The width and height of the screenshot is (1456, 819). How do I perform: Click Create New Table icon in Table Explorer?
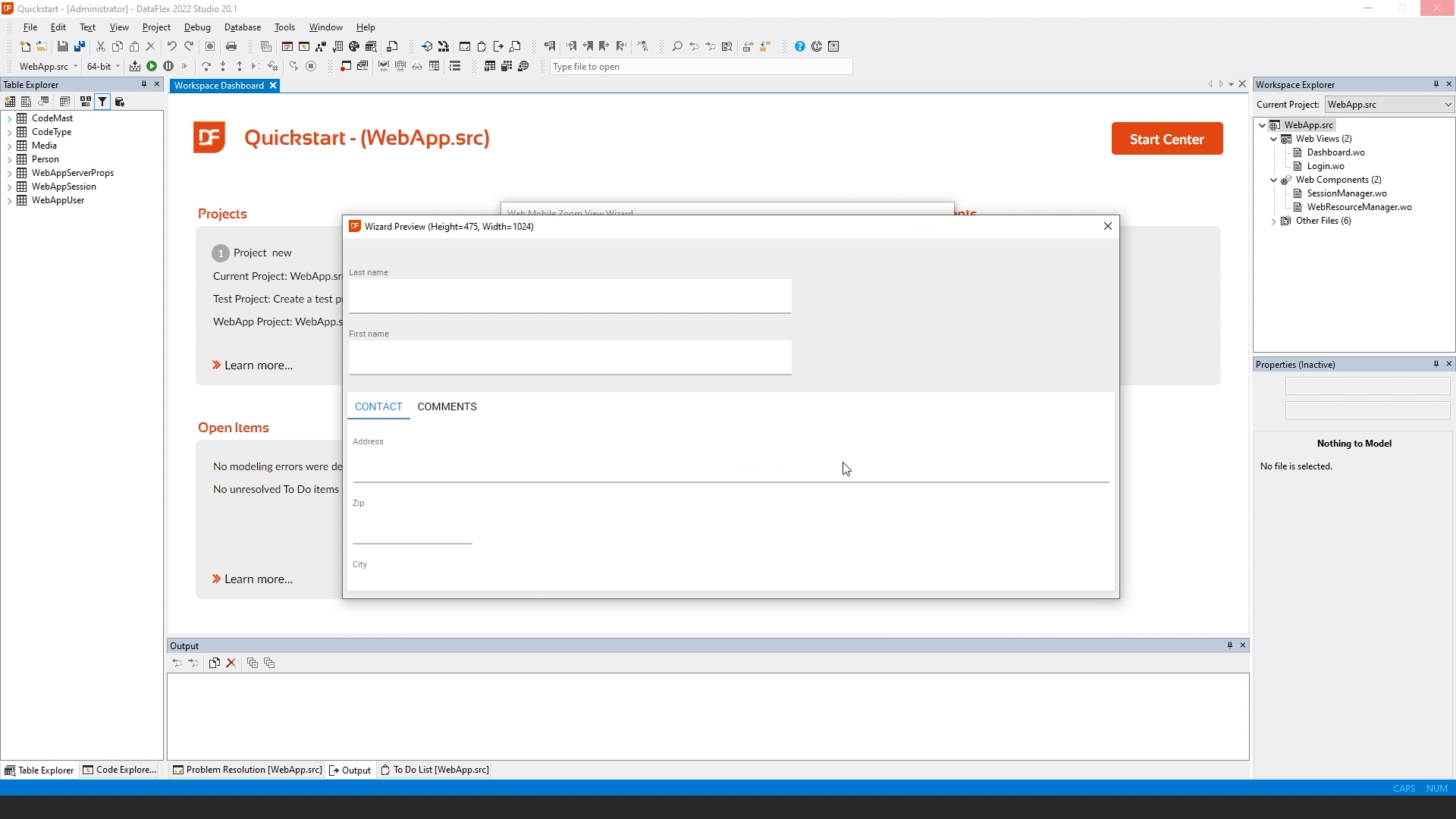[x=10, y=102]
